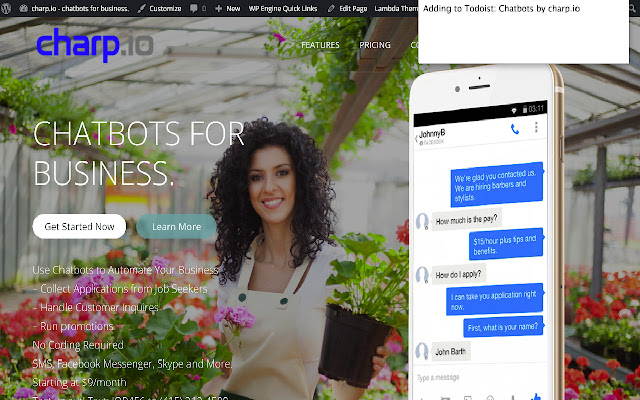Open the charp.io site dashboard menu
The width and height of the screenshot is (640, 400).
74,8
